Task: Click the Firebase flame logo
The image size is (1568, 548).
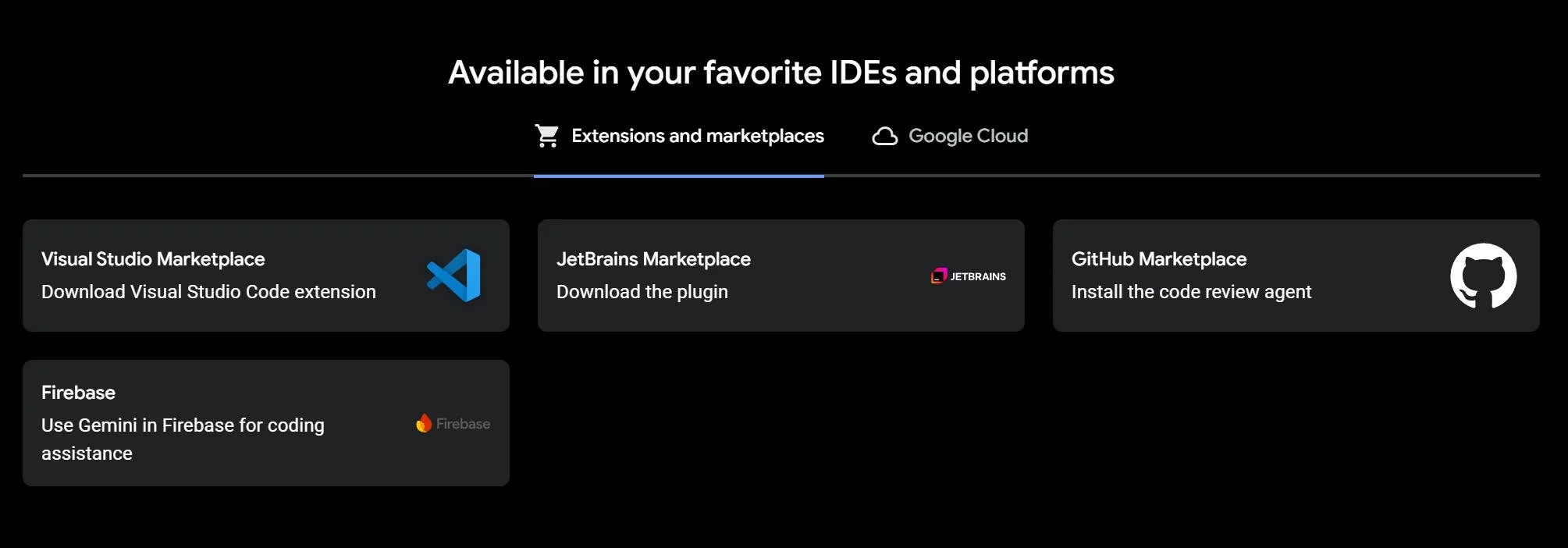Action: 424,423
